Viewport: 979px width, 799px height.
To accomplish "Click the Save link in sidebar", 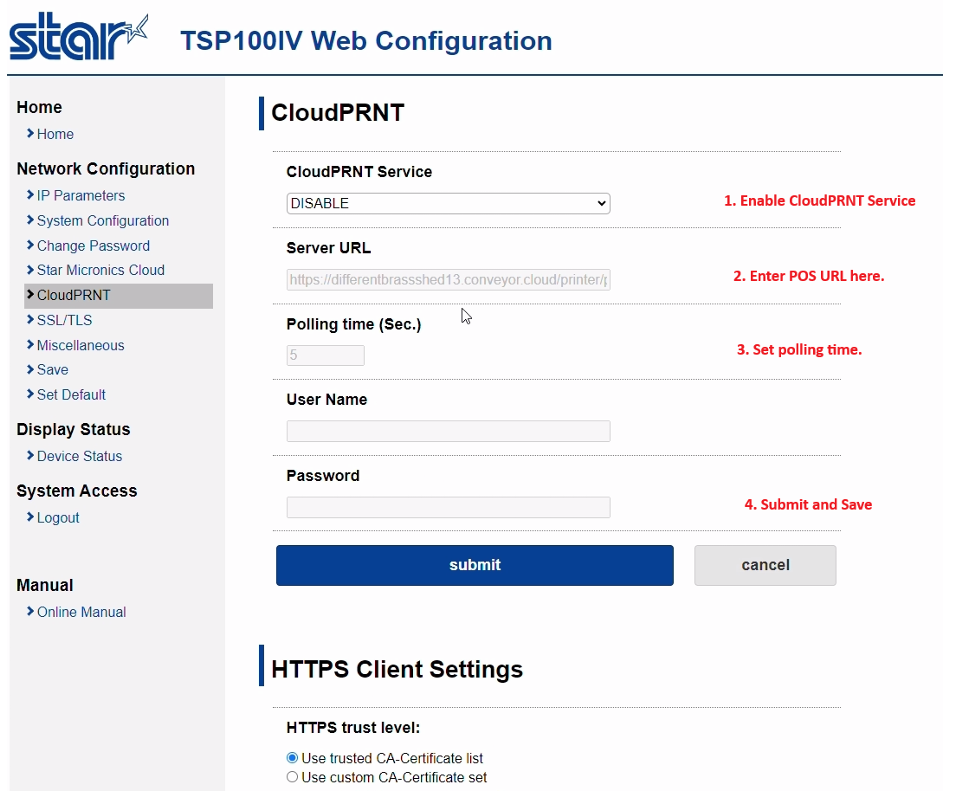I will (x=52, y=370).
